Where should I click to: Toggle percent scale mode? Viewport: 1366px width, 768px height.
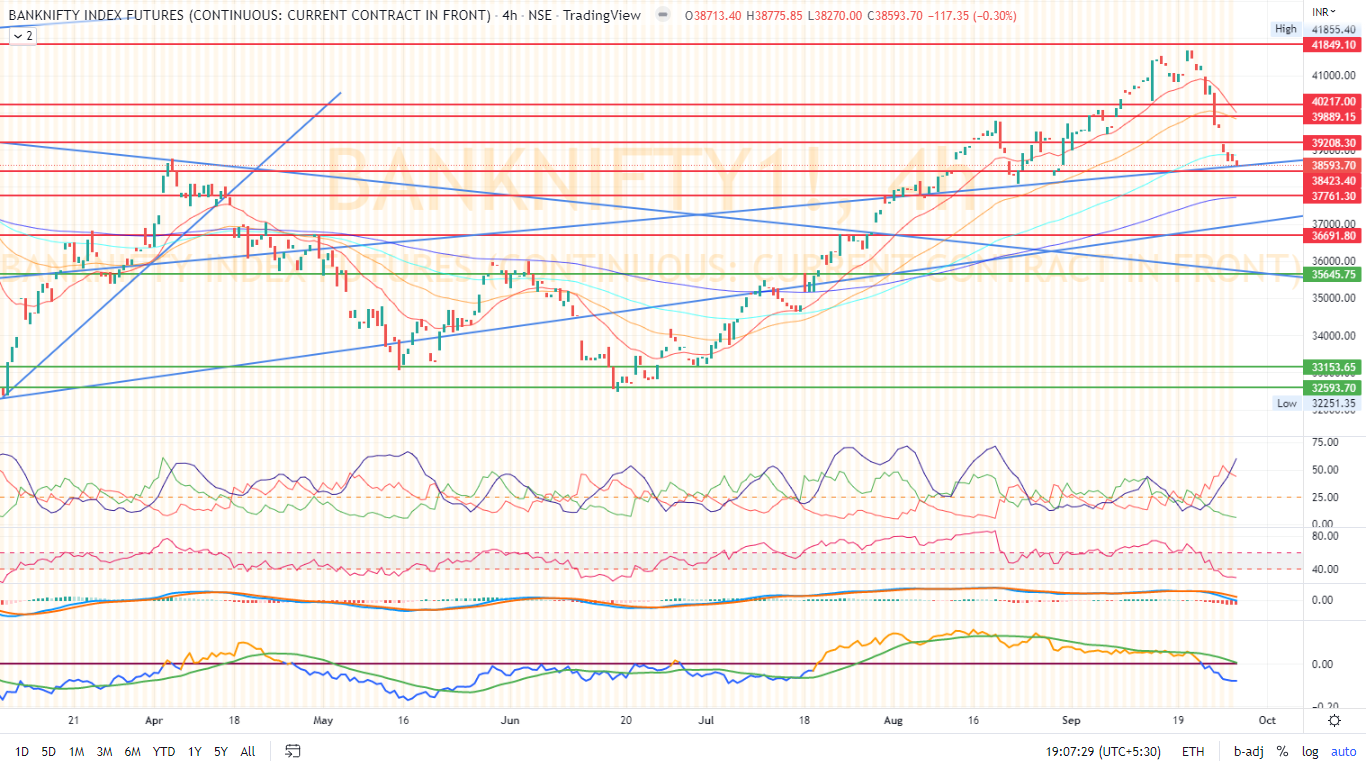tap(1282, 751)
